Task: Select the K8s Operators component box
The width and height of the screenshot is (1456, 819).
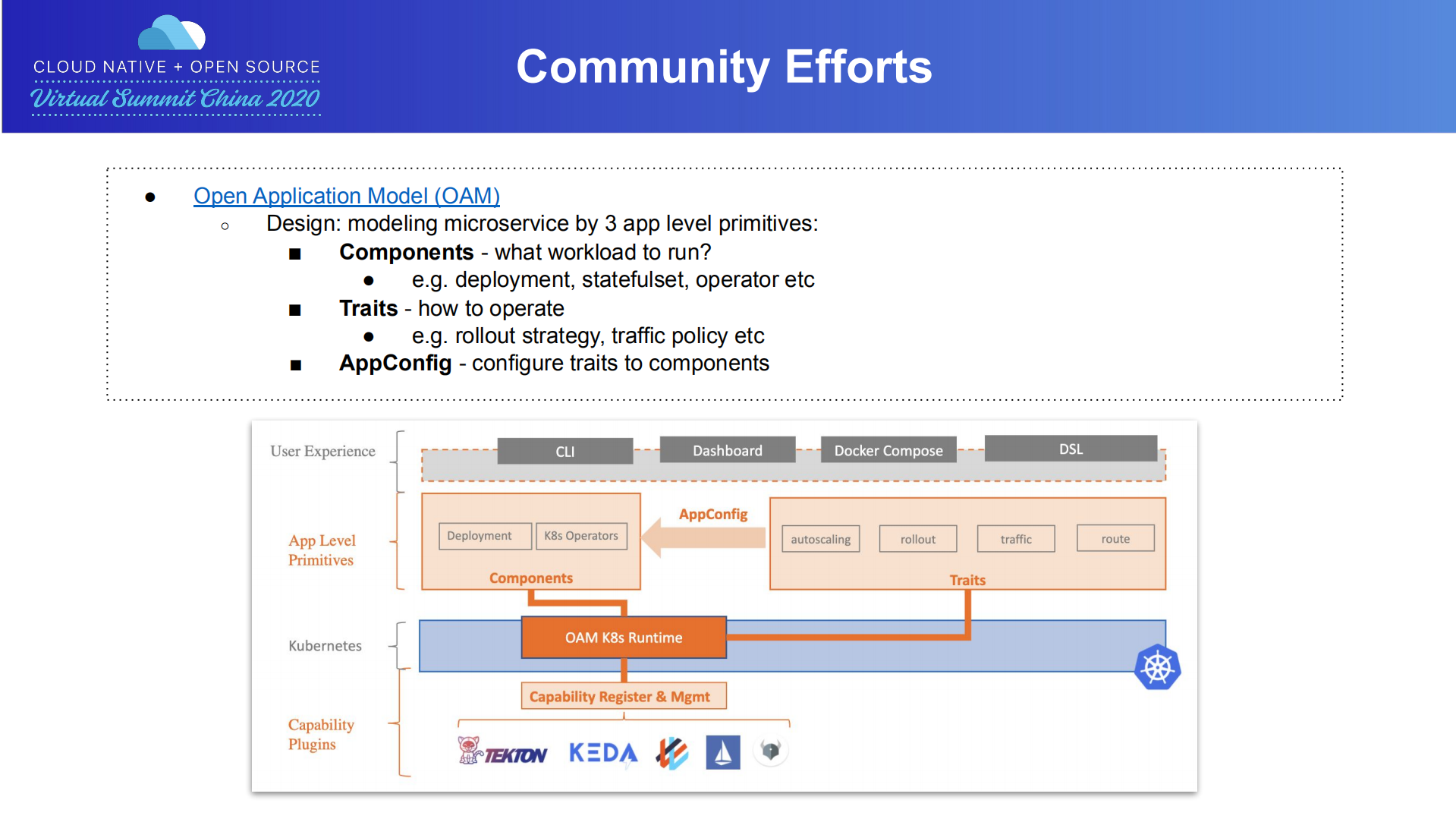Action: pos(581,536)
